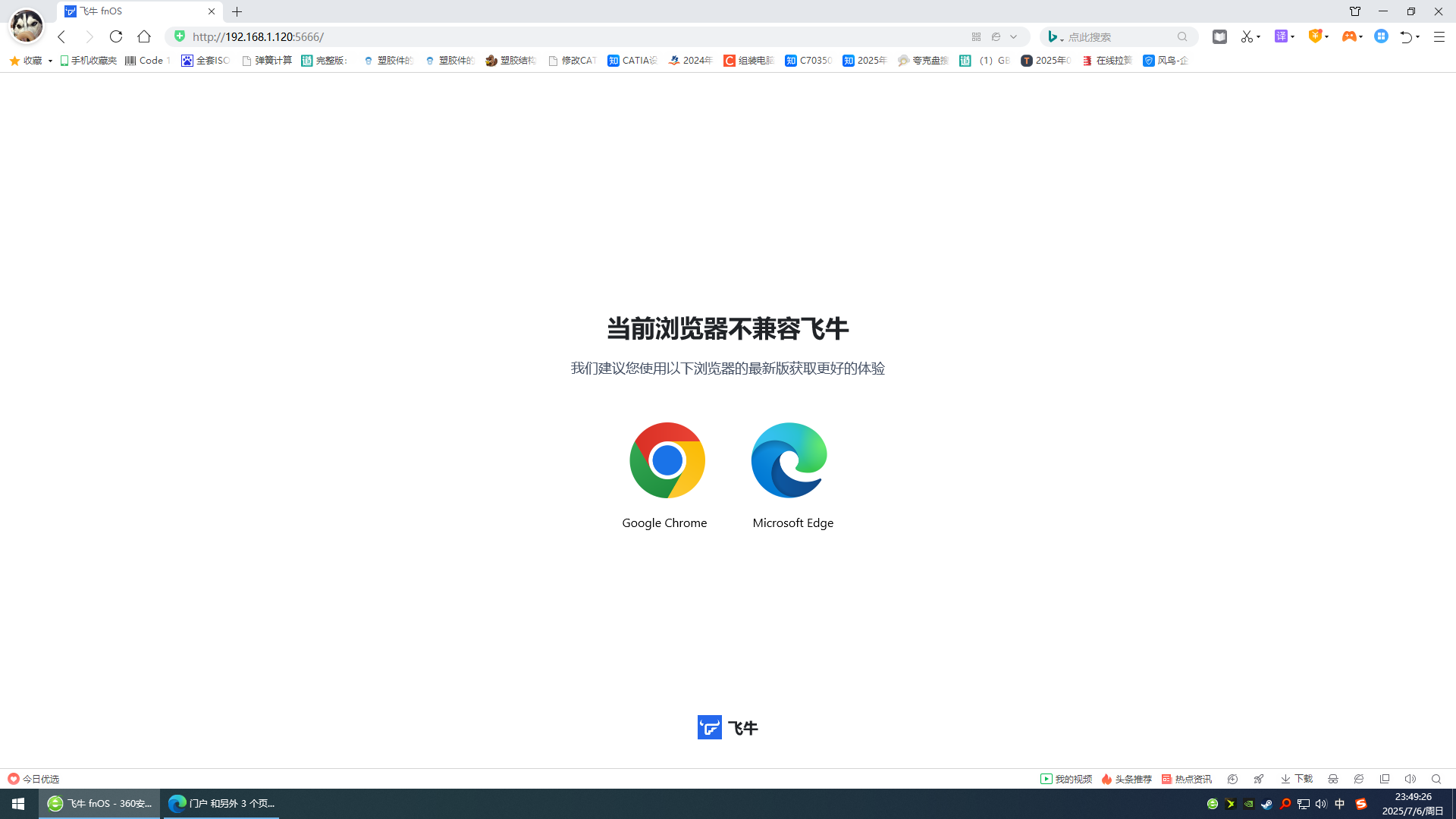This screenshot has width=1456, height=819.
Task: Click the rocket accelerator icon in status bar
Action: coord(1259,779)
